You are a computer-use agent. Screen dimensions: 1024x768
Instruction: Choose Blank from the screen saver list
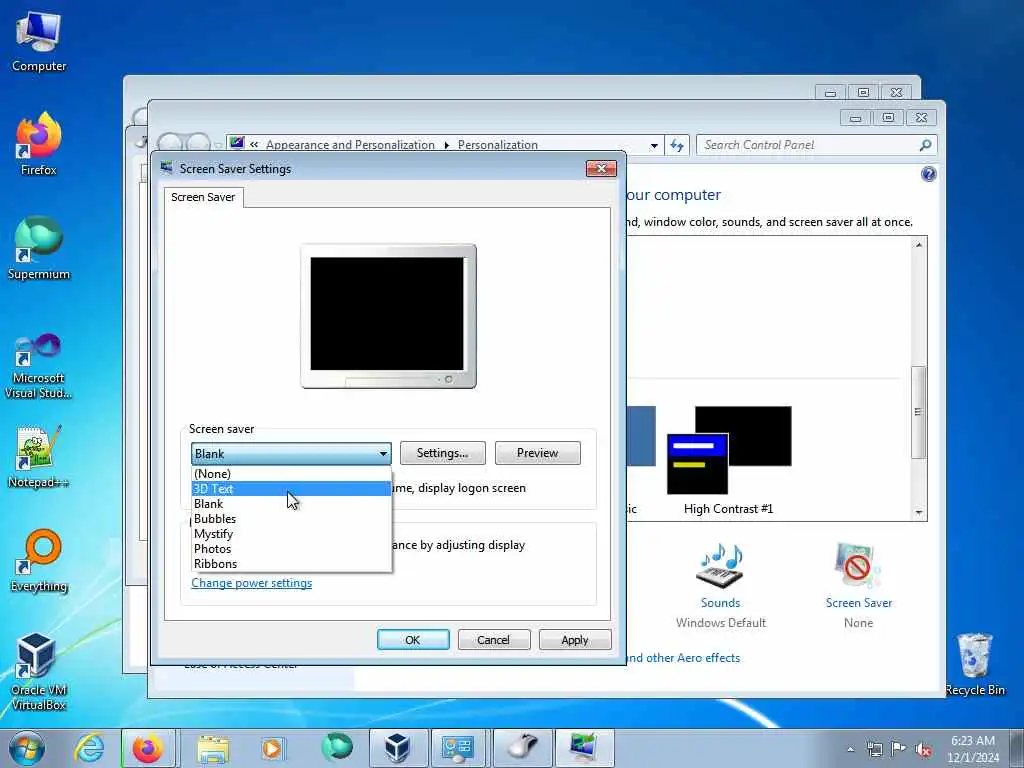click(x=291, y=504)
